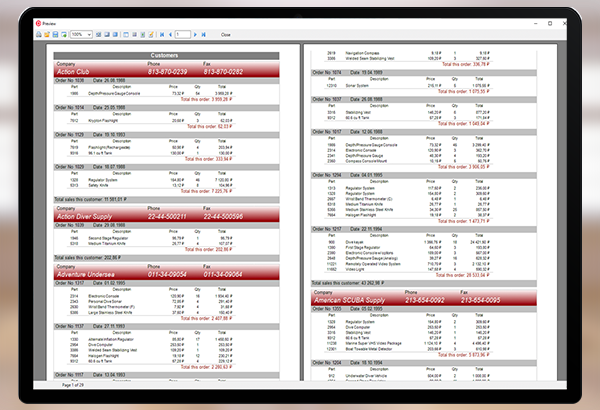Jump to the last page
The image size is (600, 410).
pyautogui.click(x=203, y=34)
